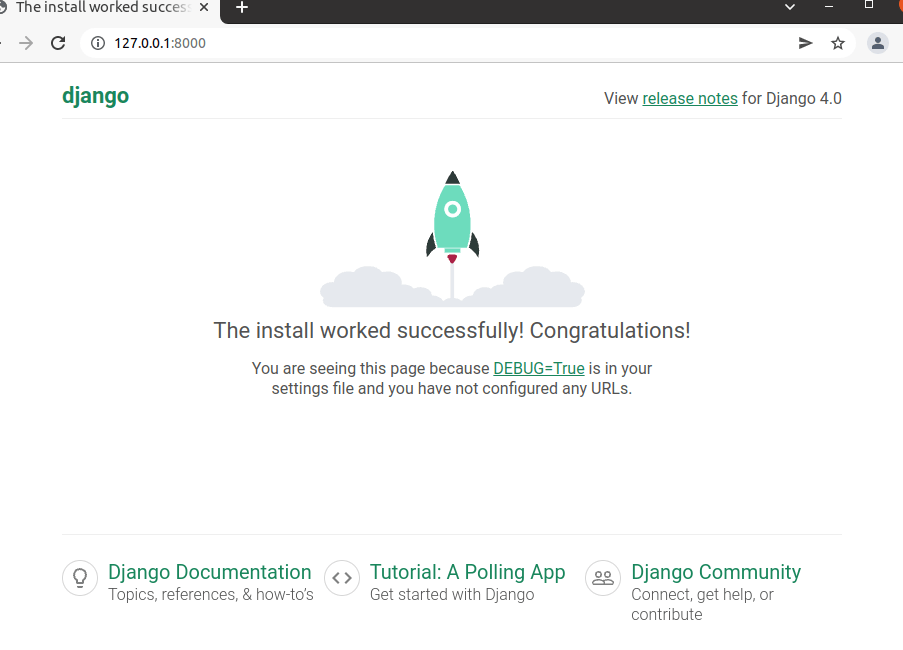Open Django Documentation link
Screen dimensions: 903x650
click(x=209, y=572)
